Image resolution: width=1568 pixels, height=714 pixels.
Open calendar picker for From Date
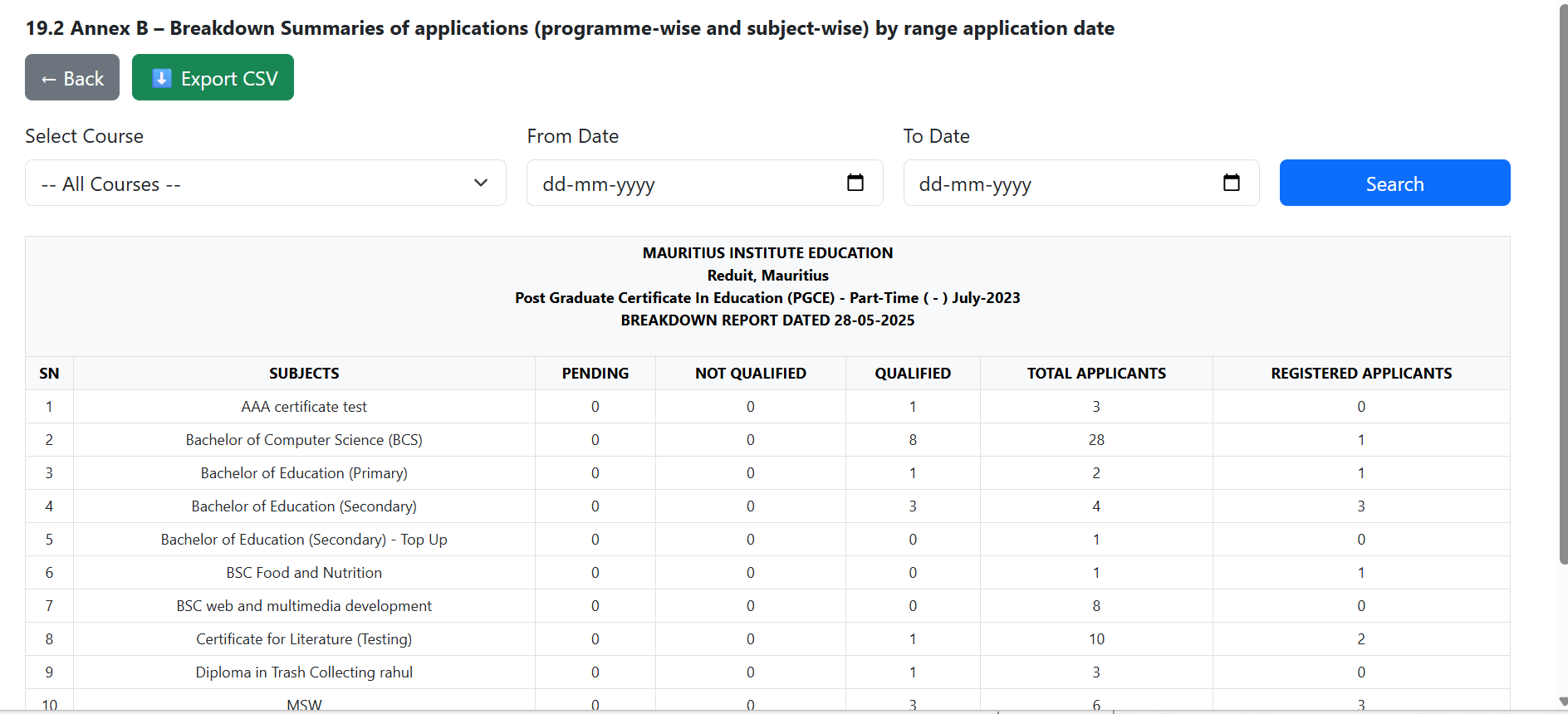(855, 183)
